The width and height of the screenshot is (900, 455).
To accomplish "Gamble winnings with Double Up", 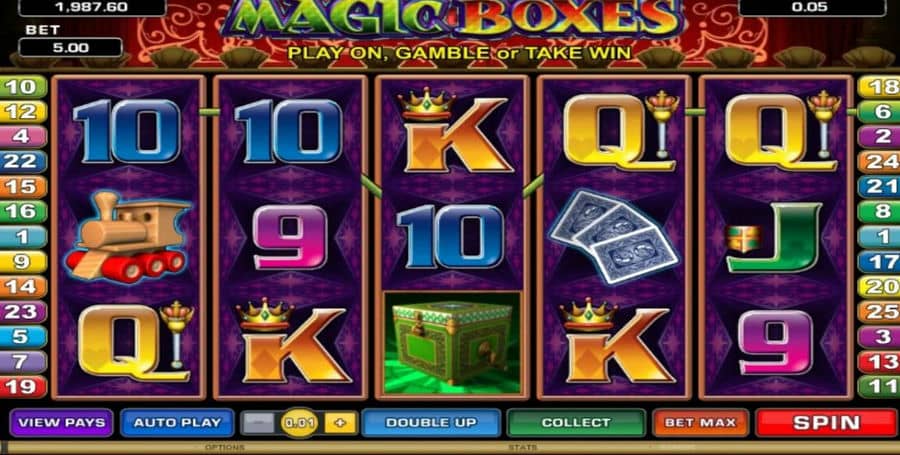I will 431,423.
